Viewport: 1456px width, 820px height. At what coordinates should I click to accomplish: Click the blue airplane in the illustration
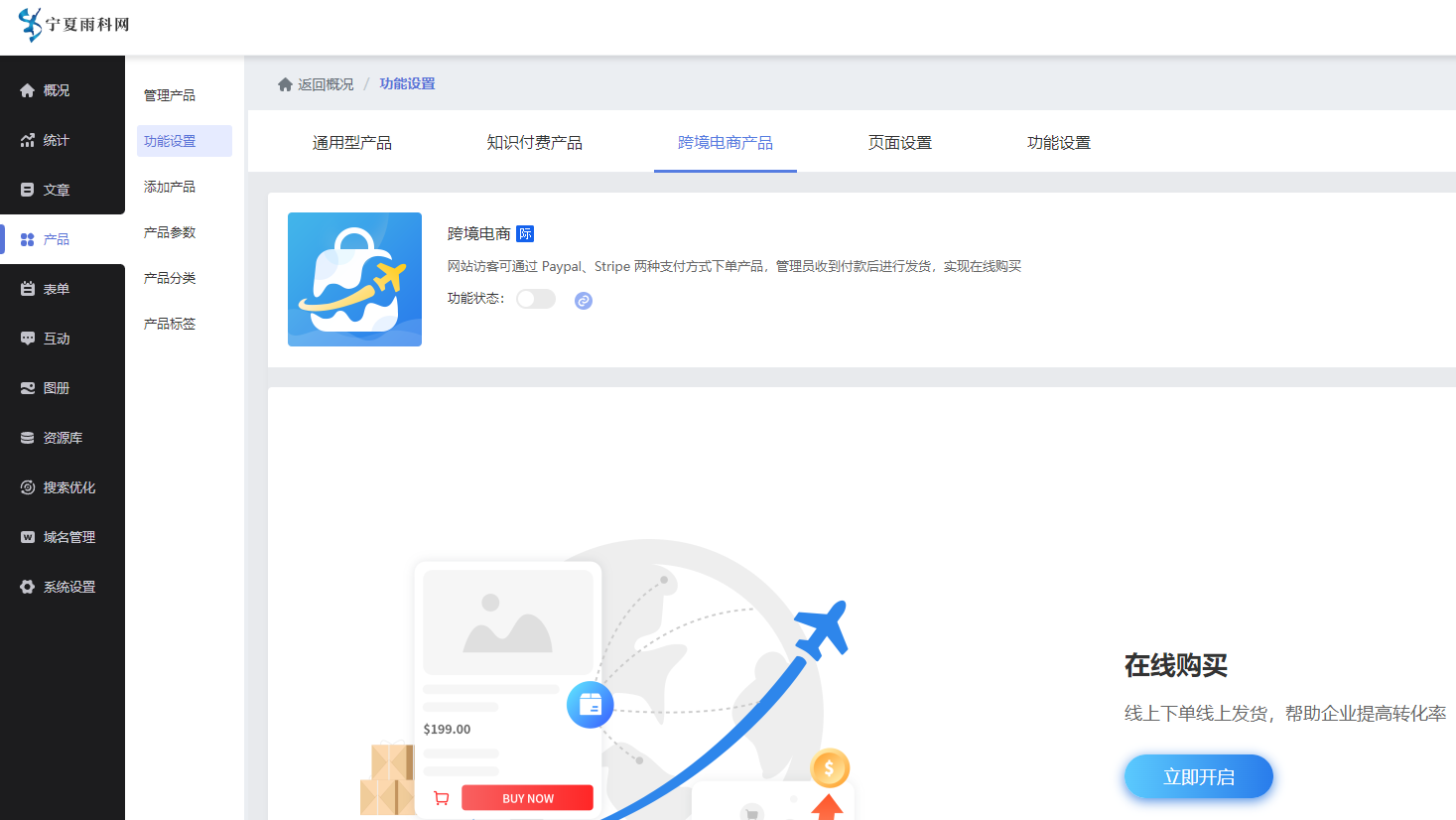pos(823,629)
